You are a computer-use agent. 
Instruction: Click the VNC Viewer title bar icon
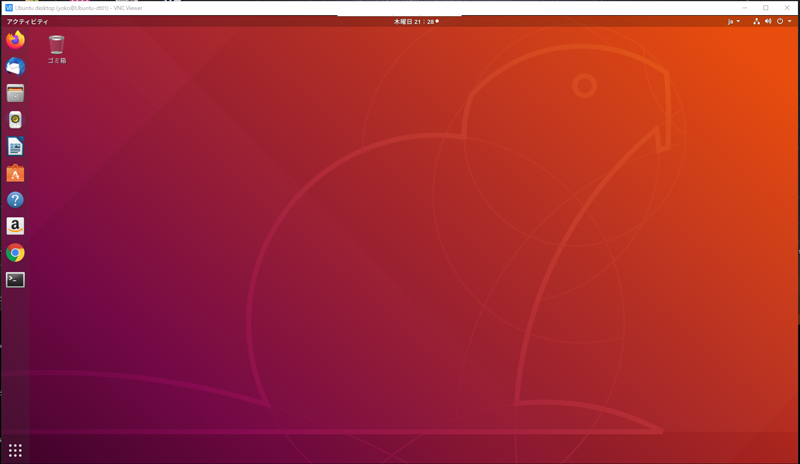(9, 8)
